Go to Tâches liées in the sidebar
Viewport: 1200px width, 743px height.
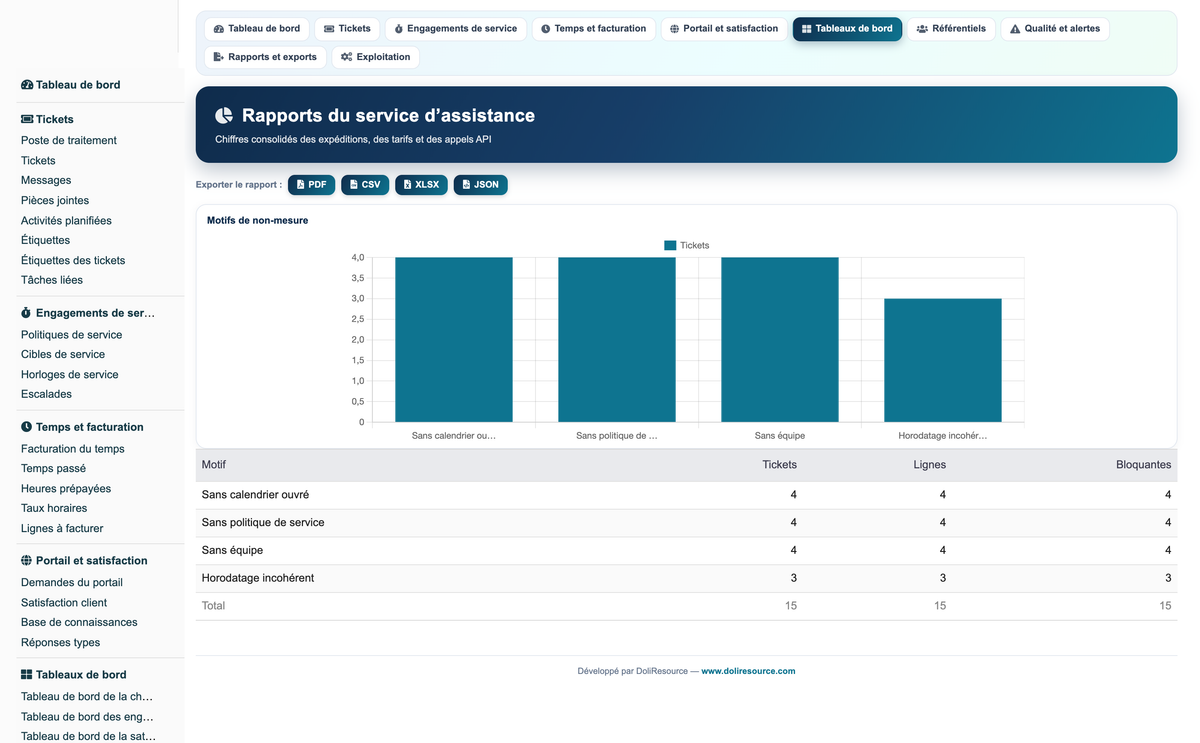point(52,281)
